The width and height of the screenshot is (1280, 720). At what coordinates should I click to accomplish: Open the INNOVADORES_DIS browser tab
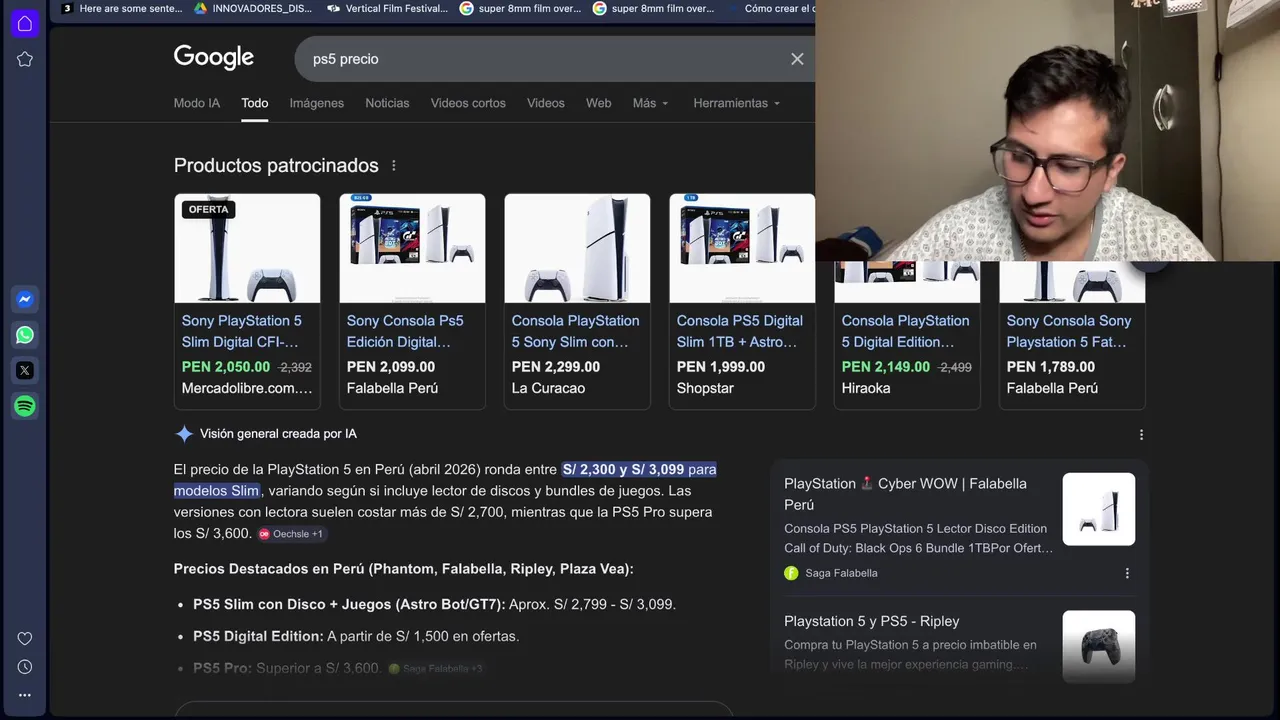pyautogui.click(x=252, y=8)
